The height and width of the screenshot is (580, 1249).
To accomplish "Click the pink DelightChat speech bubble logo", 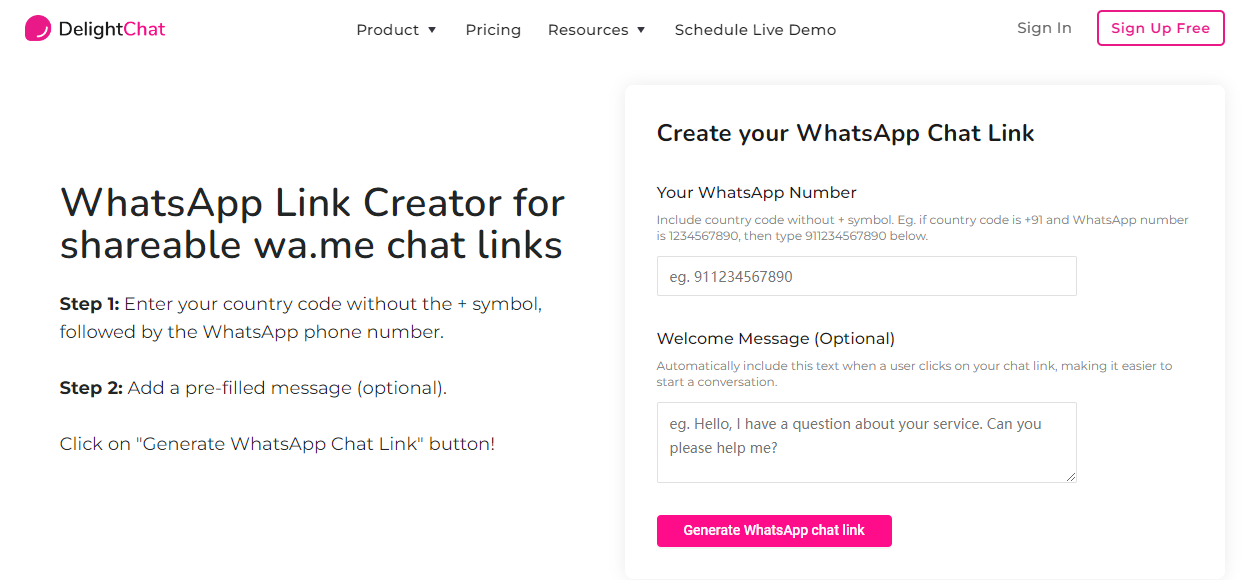I will coord(38,27).
